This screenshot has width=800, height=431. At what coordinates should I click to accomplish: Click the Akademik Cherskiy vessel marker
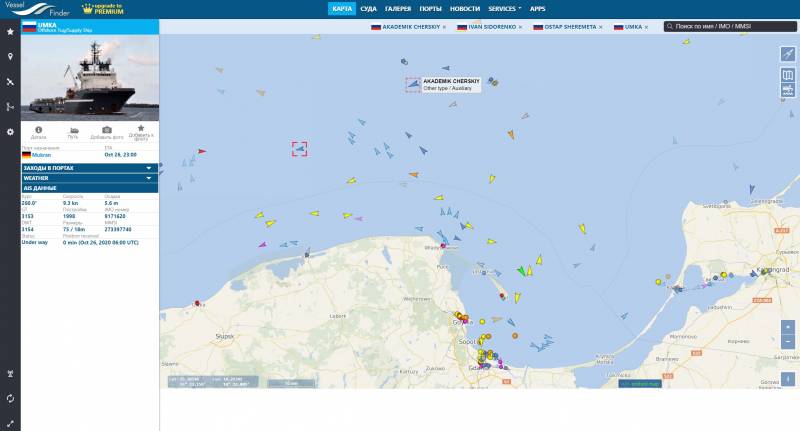413,85
